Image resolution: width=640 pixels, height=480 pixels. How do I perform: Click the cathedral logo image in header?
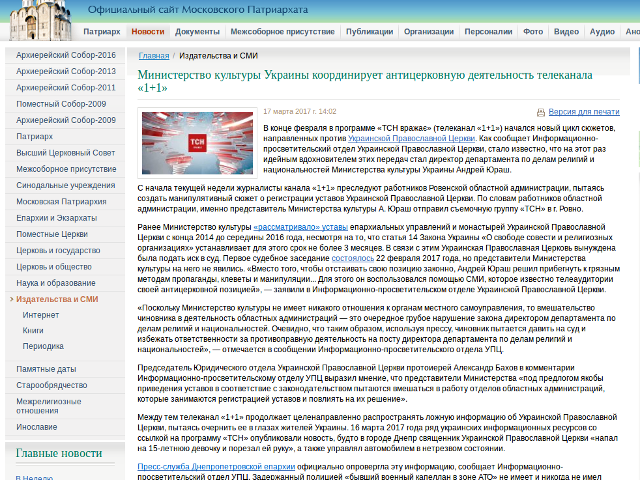point(40,20)
